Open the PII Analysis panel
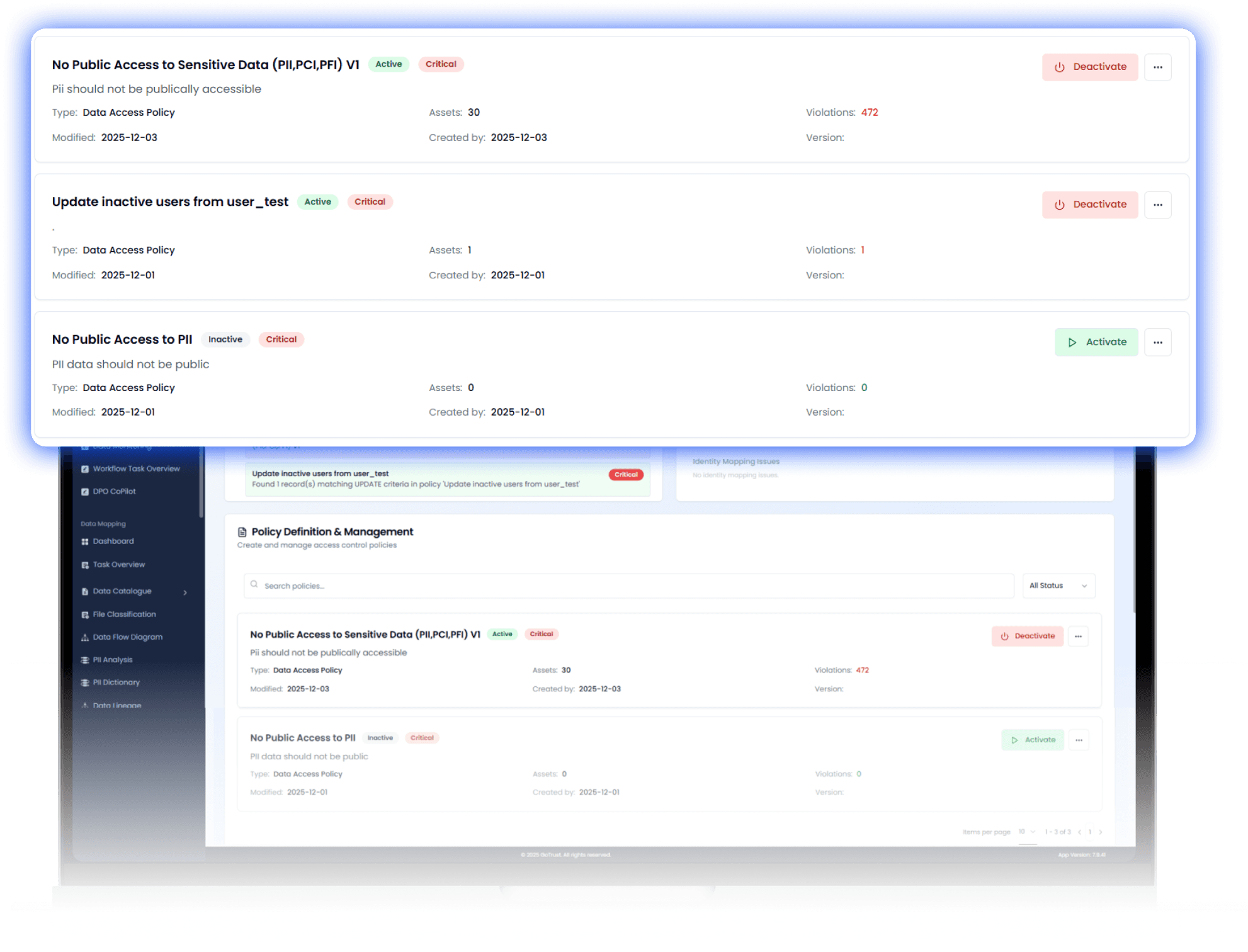This screenshot has width=1248, height=952. pyautogui.click(x=113, y=659)
